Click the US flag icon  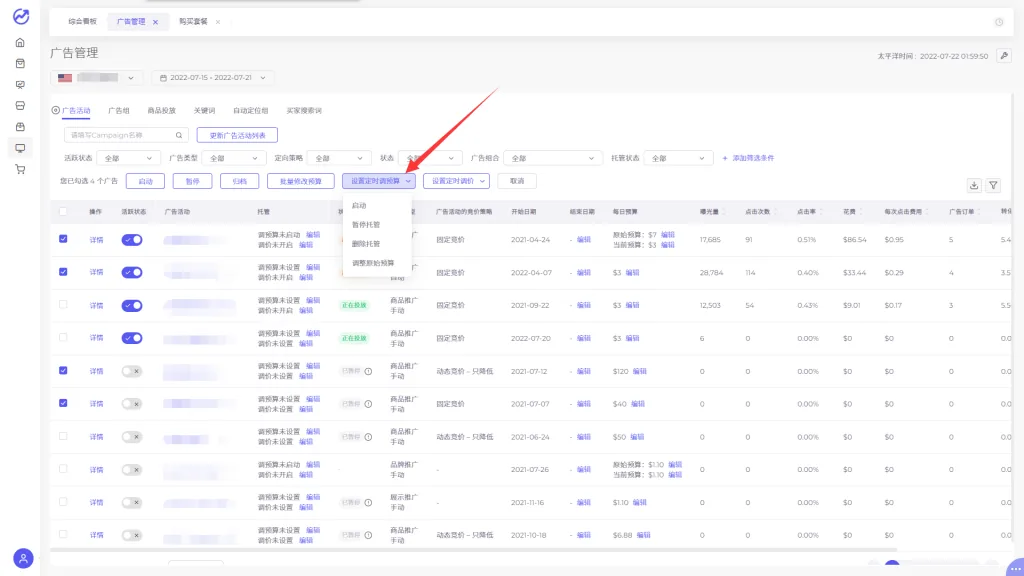click(x=65, y=78)
